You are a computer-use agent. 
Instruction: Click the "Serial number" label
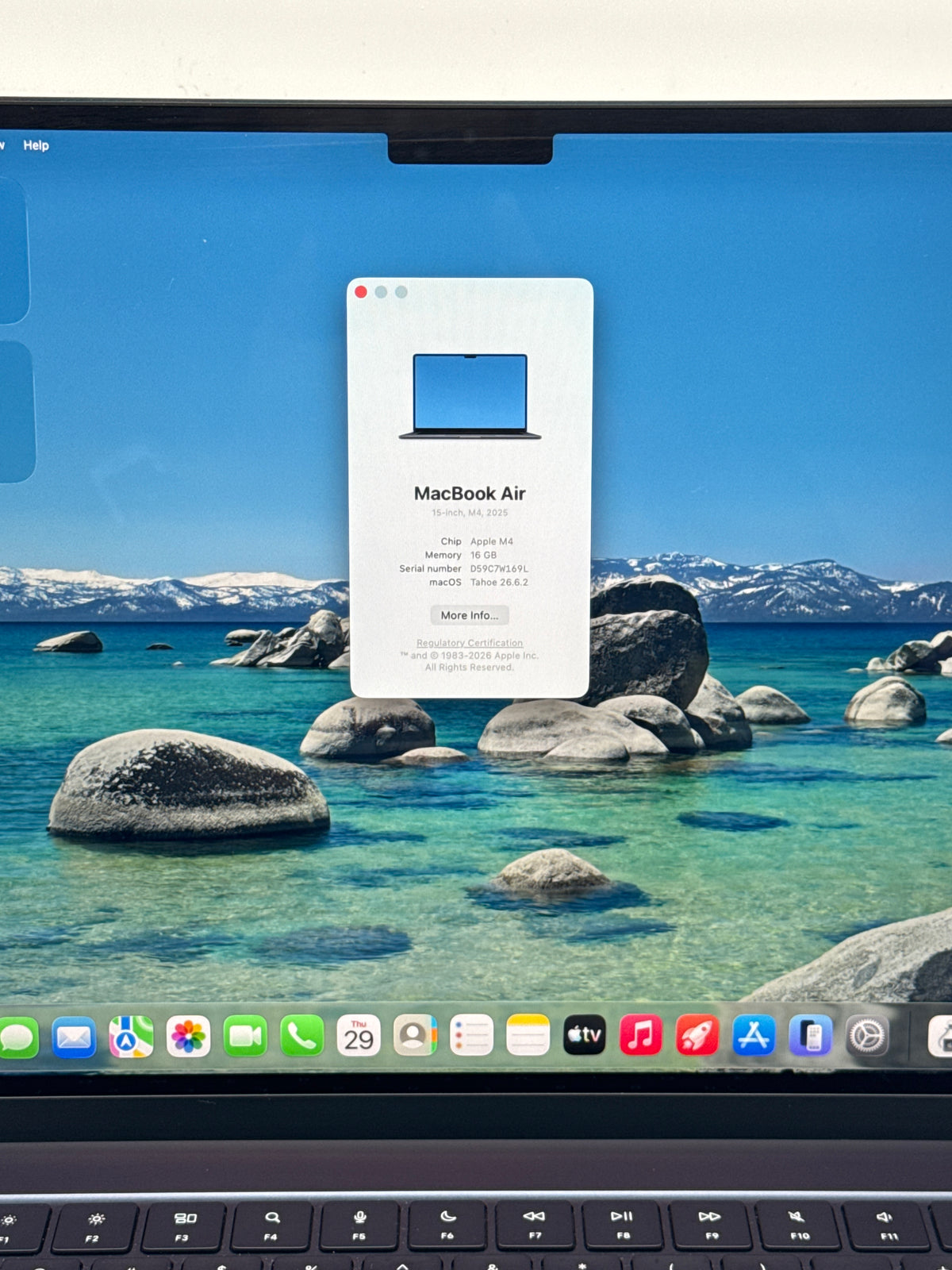(430, 568)
